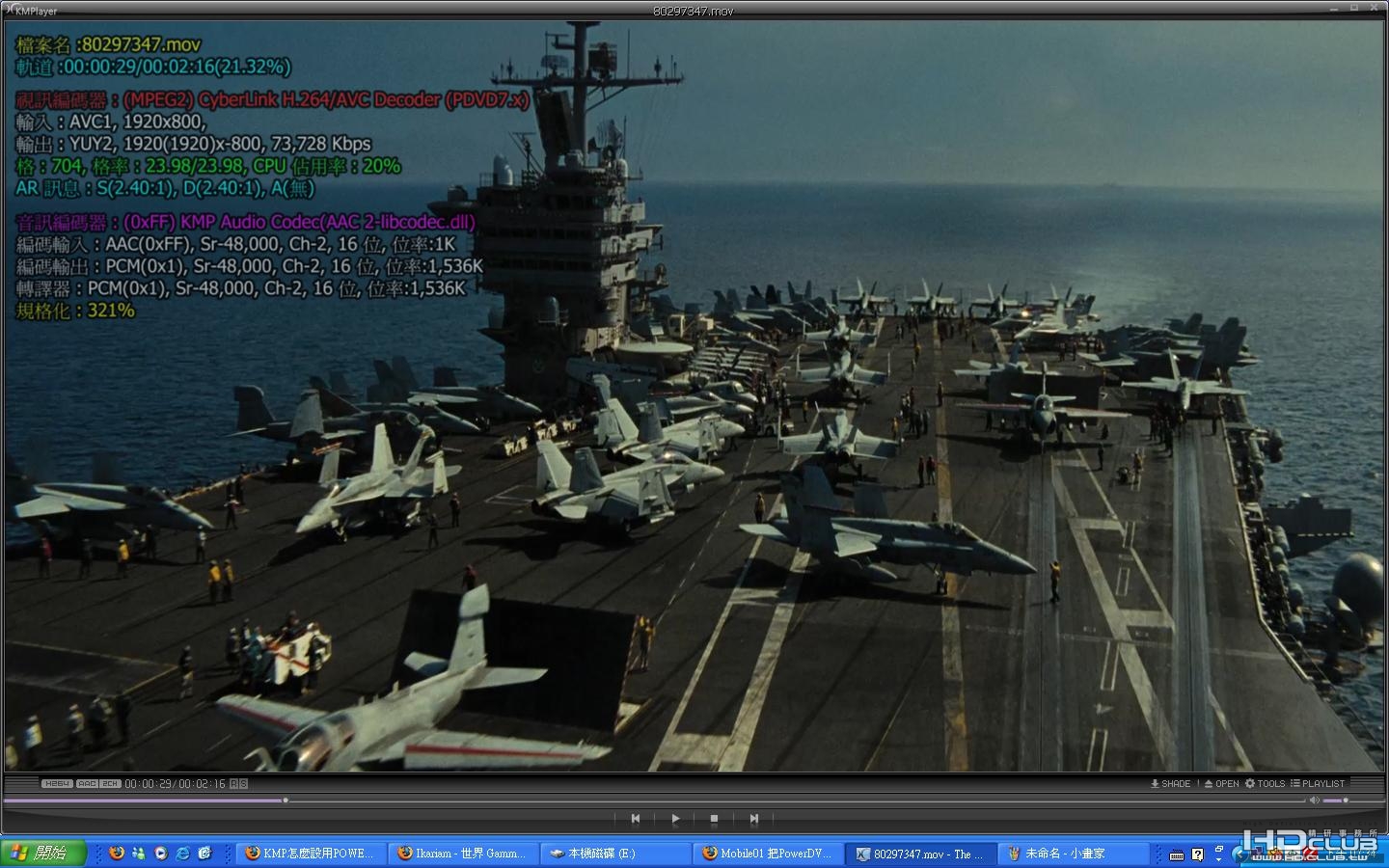
Task: Click the last Quick Launch icon
Action: pyautogui.click(x=204, y=853)
